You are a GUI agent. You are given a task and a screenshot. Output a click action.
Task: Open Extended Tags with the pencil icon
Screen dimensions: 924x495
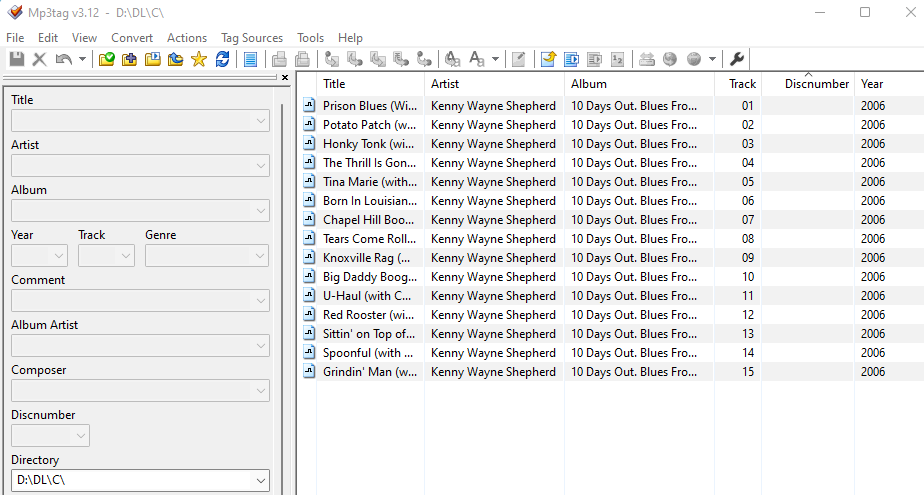(519, 59)
